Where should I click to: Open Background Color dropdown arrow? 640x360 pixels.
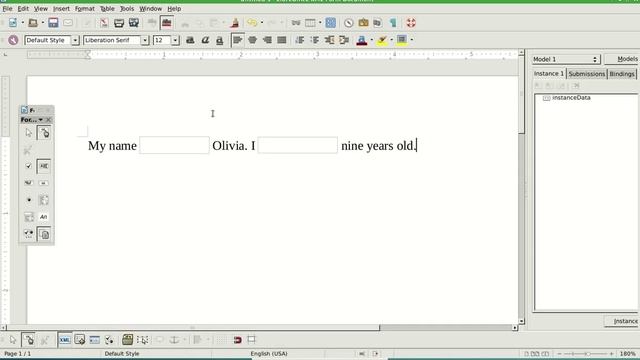pyautogui.click(x=411, y=40)
